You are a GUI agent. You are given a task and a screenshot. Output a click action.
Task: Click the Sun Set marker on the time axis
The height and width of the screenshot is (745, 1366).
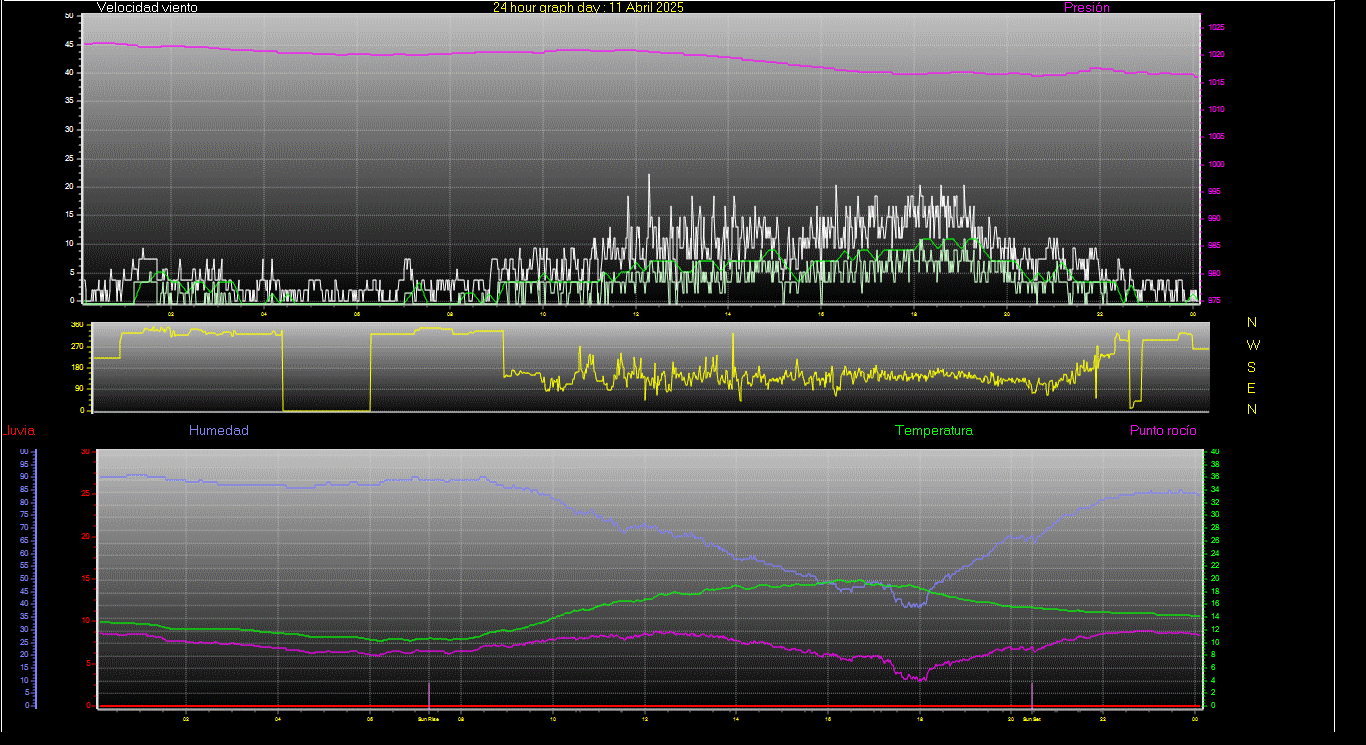pyautogui.click(x=1032, y=718)
